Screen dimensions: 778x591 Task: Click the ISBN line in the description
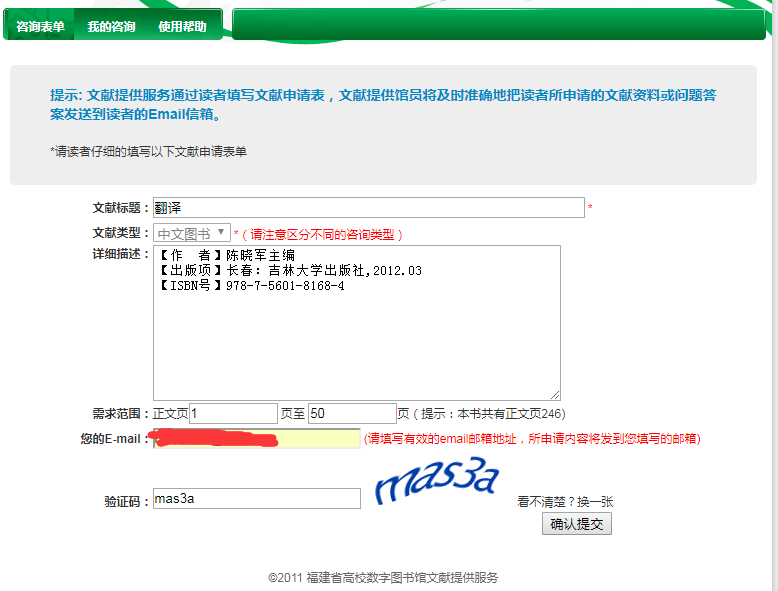click(251, 286)
